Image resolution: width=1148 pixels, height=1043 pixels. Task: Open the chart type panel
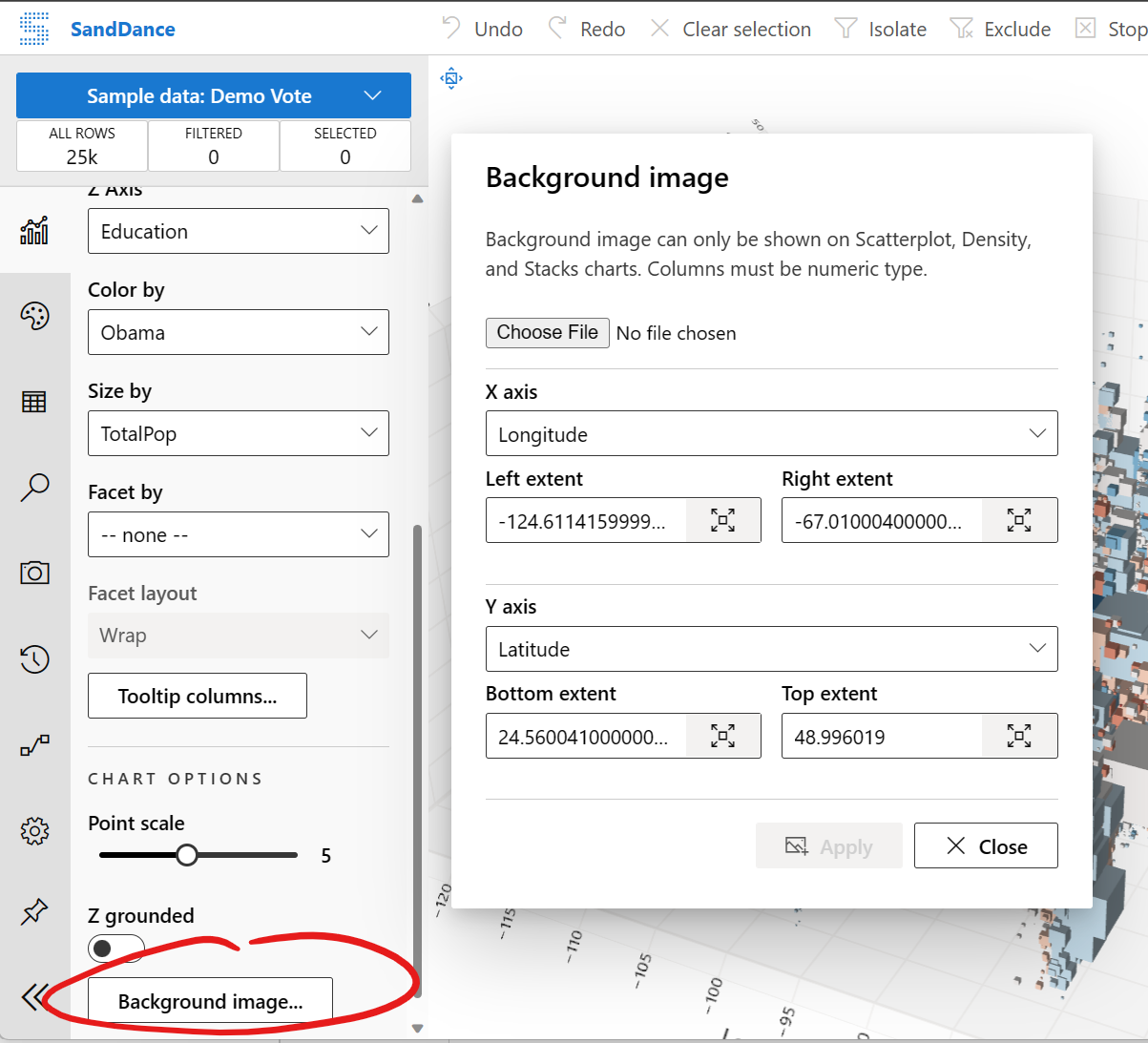click(35, 229)
